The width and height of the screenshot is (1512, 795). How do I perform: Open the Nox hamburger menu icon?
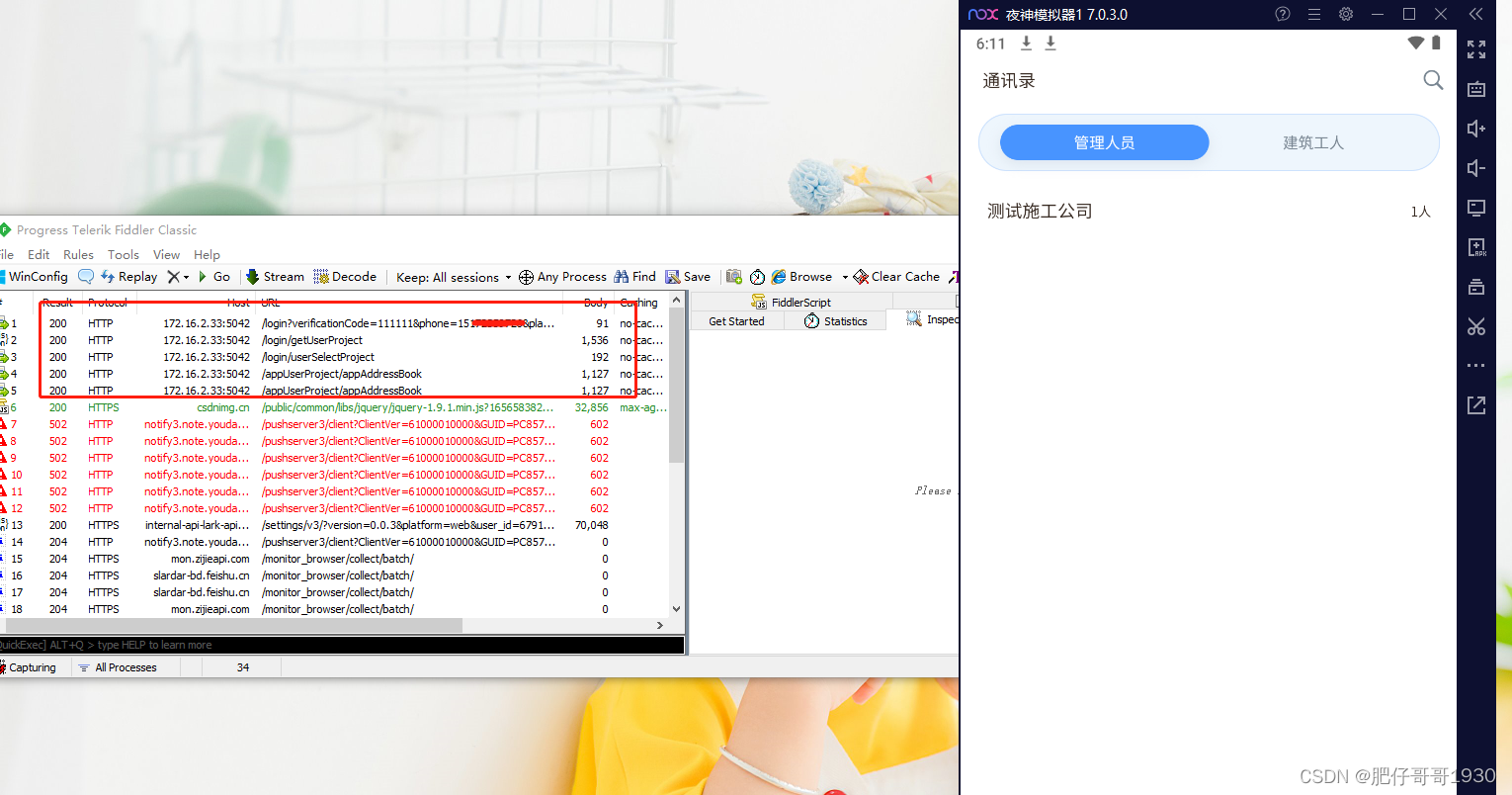pos(1314,14)
